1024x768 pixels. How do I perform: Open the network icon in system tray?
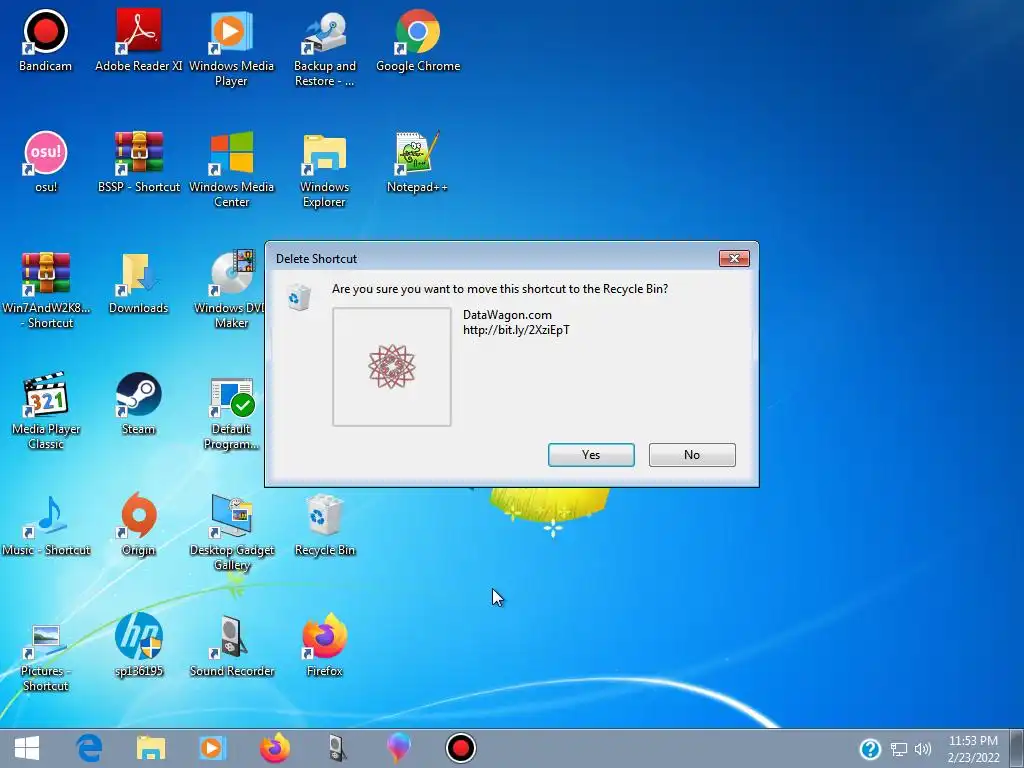click(x=899, y=749)
